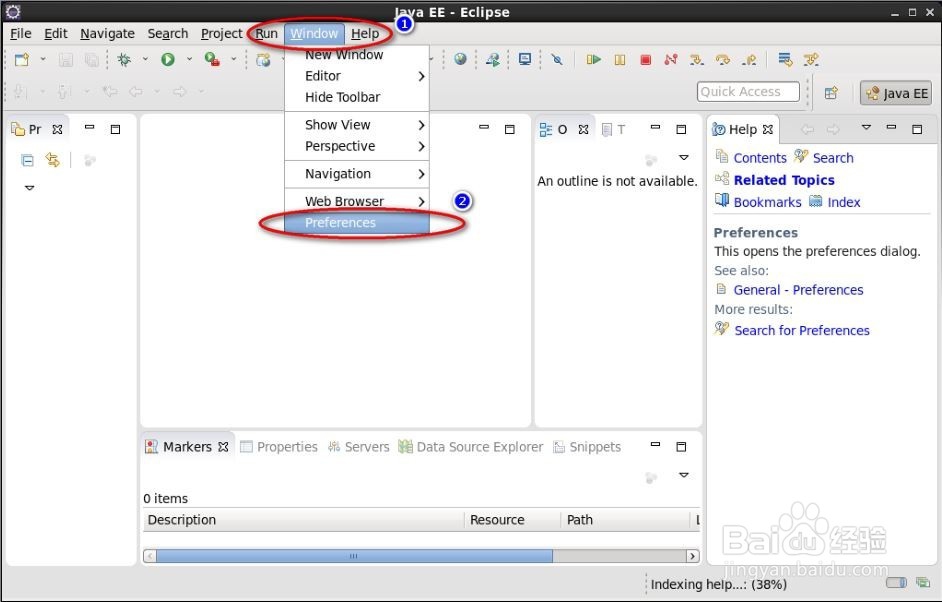
Task: Click the Bookmarks book icon in Help
Action: 722,201
